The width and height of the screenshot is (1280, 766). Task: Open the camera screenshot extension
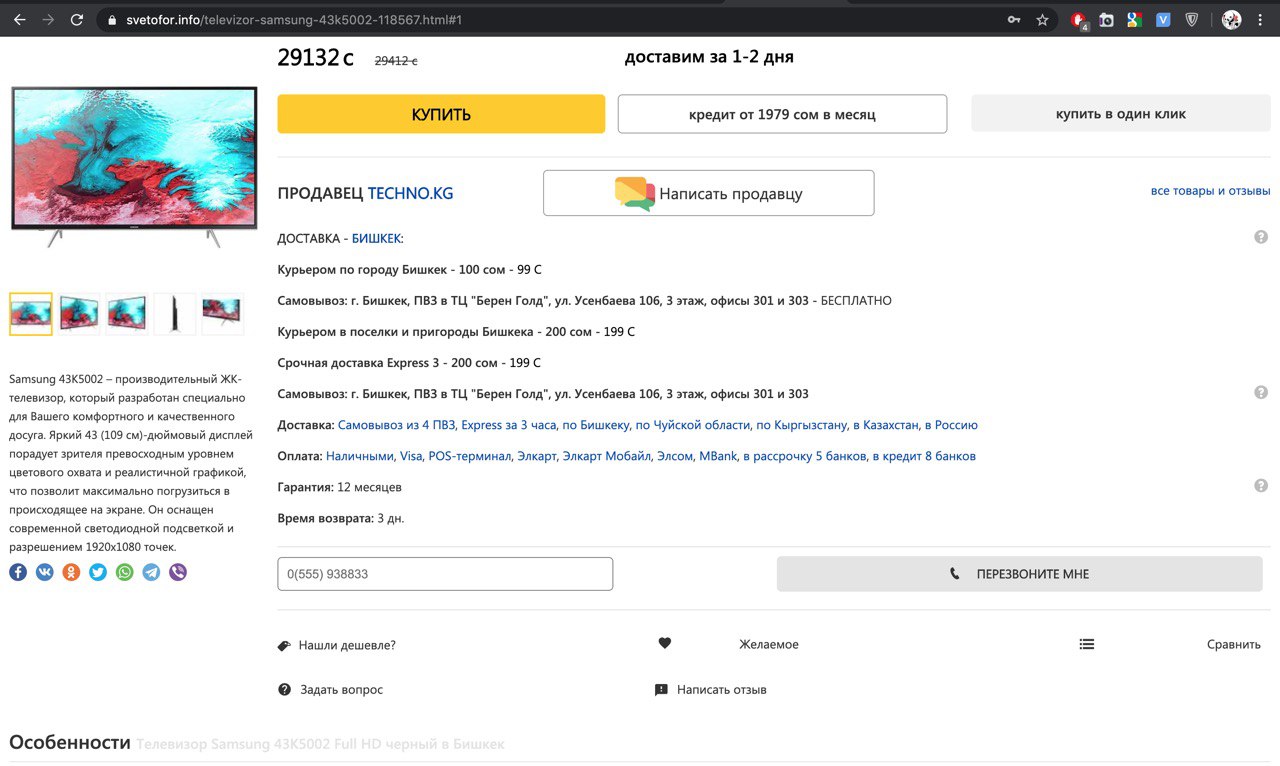(1106, 20)
